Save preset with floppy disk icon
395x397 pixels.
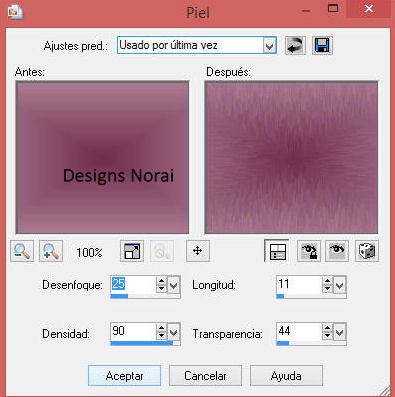point(322,46)
